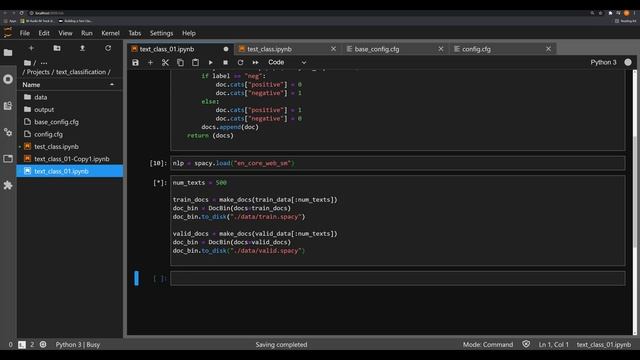
Task: Click text_class_01.ipynb status bar label
Action: coord(604,344)
